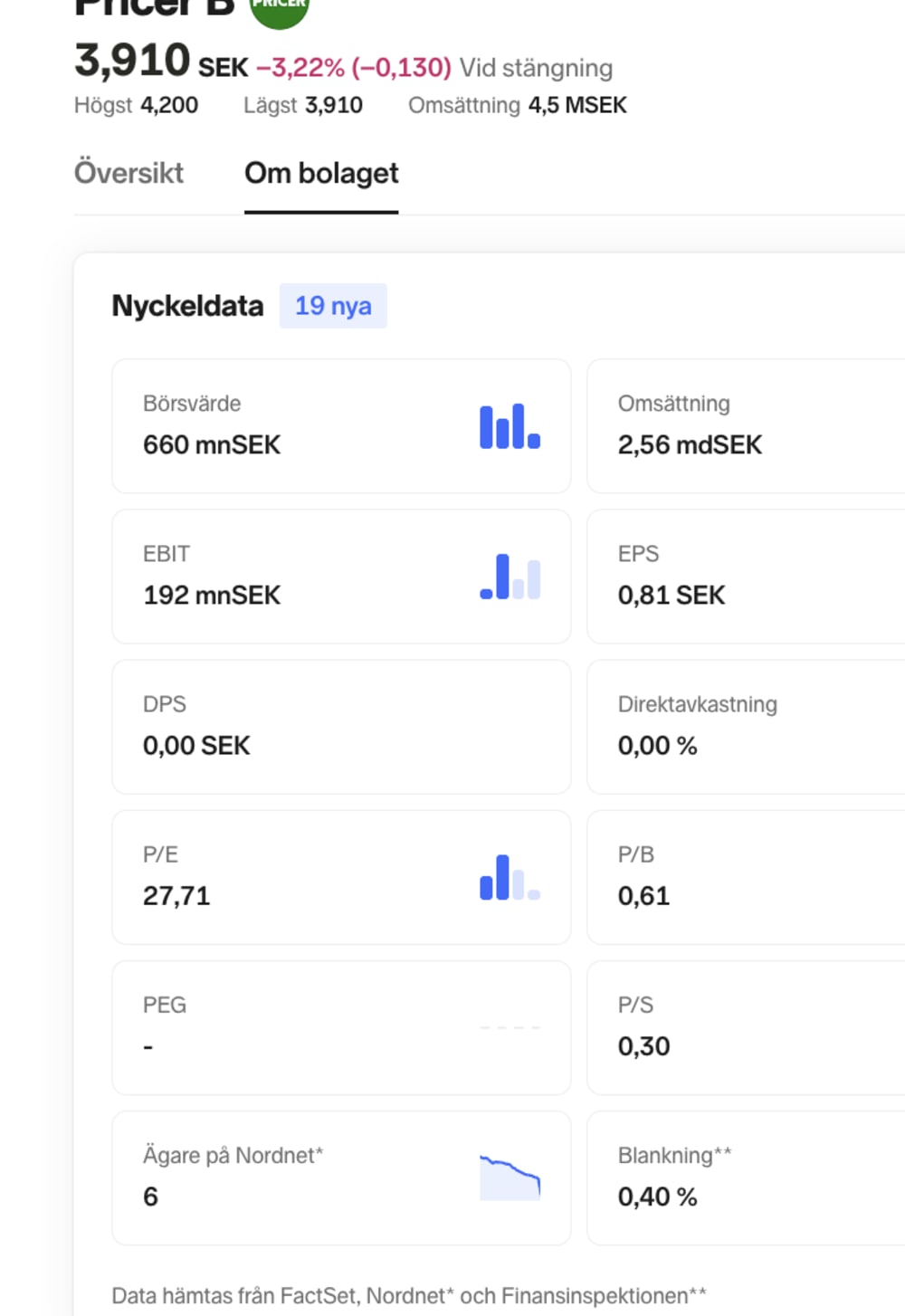
Task: Select the Om bolaget tab
Action: click(x=321, y=173)
